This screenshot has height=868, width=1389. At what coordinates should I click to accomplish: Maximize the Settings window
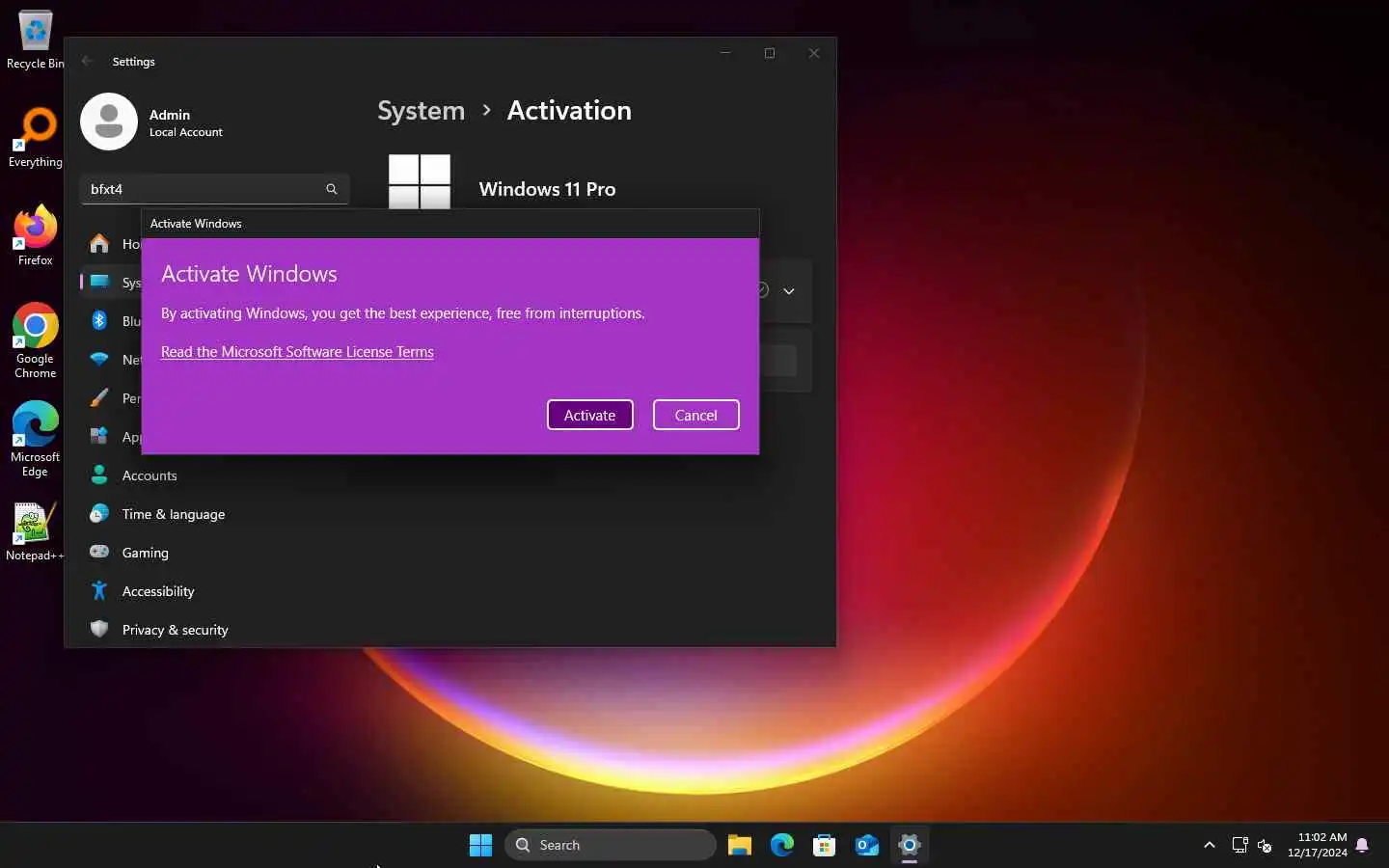[x=770, y=53]
